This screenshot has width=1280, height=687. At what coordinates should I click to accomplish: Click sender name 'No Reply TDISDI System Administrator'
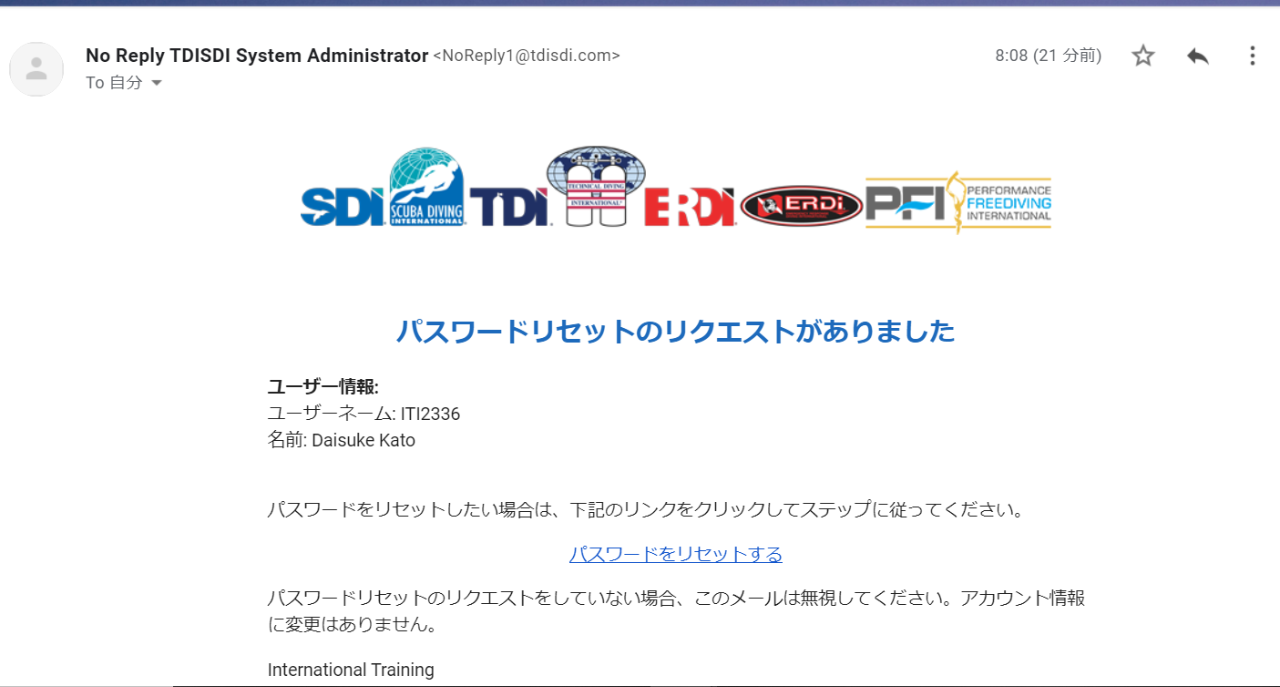point(257,56)
